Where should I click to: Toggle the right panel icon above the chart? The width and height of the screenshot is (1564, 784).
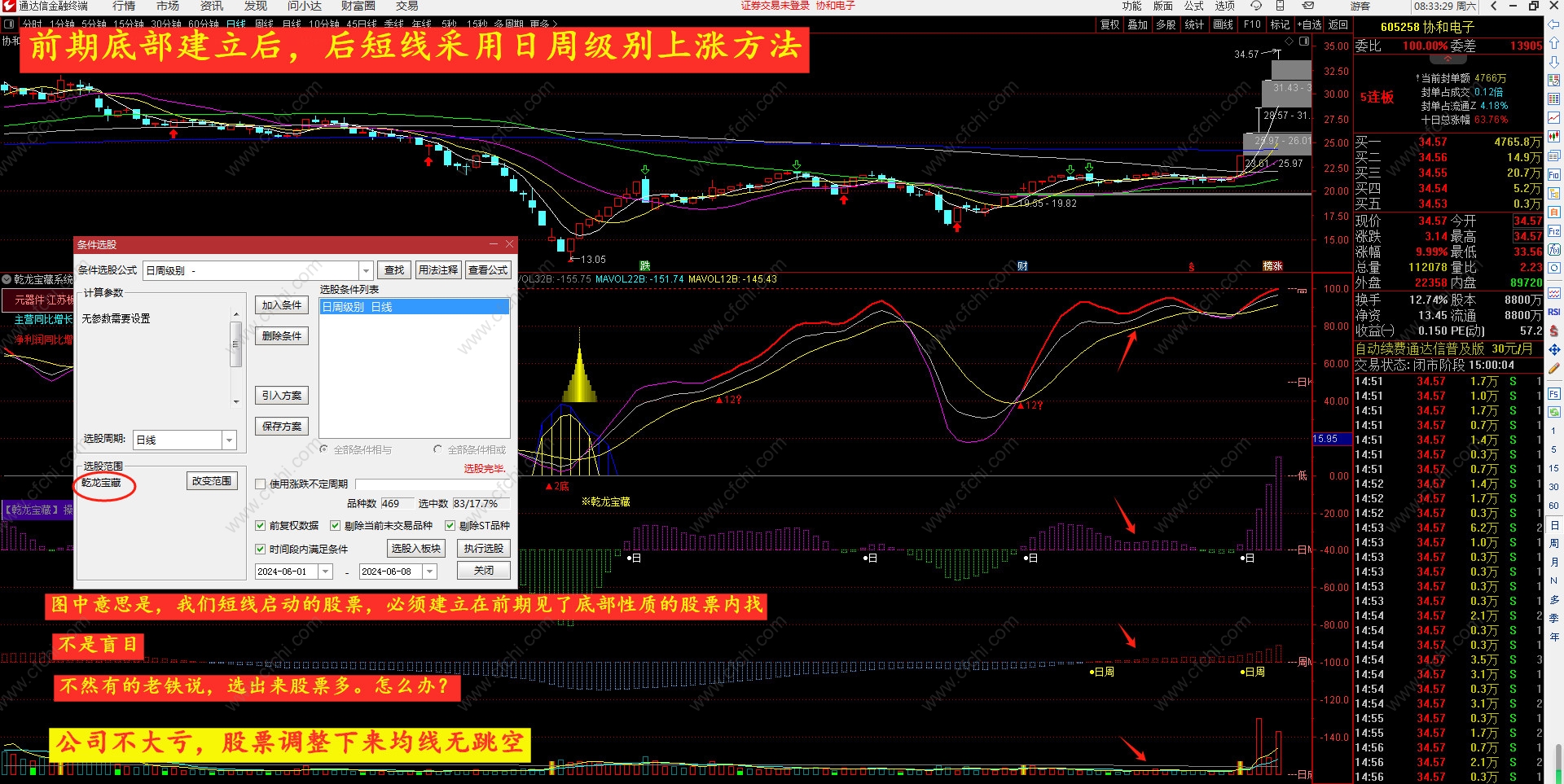(x=1305, y=40)
